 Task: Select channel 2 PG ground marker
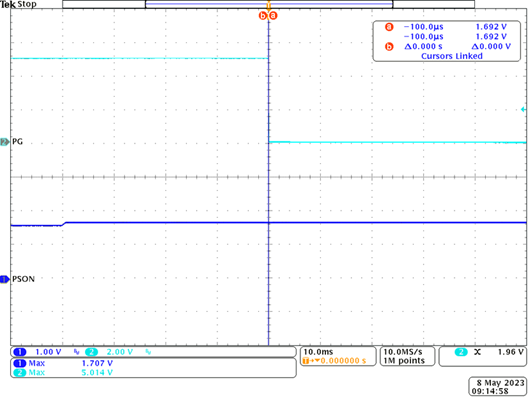point(5,142)
